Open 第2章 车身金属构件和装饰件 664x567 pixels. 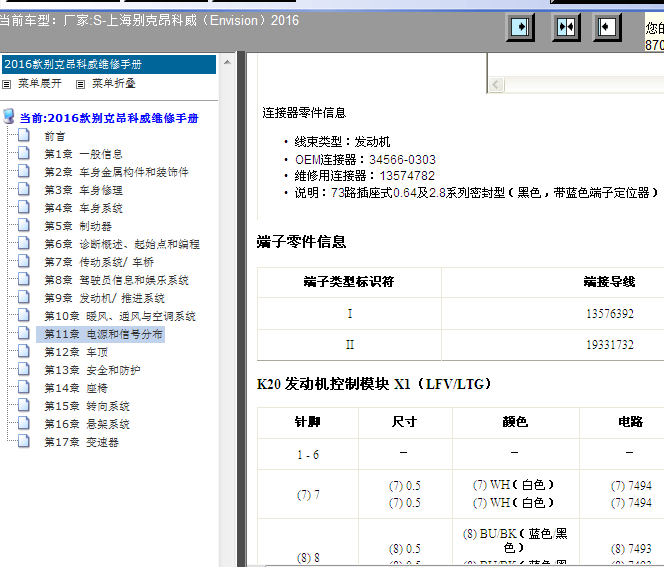116,172
